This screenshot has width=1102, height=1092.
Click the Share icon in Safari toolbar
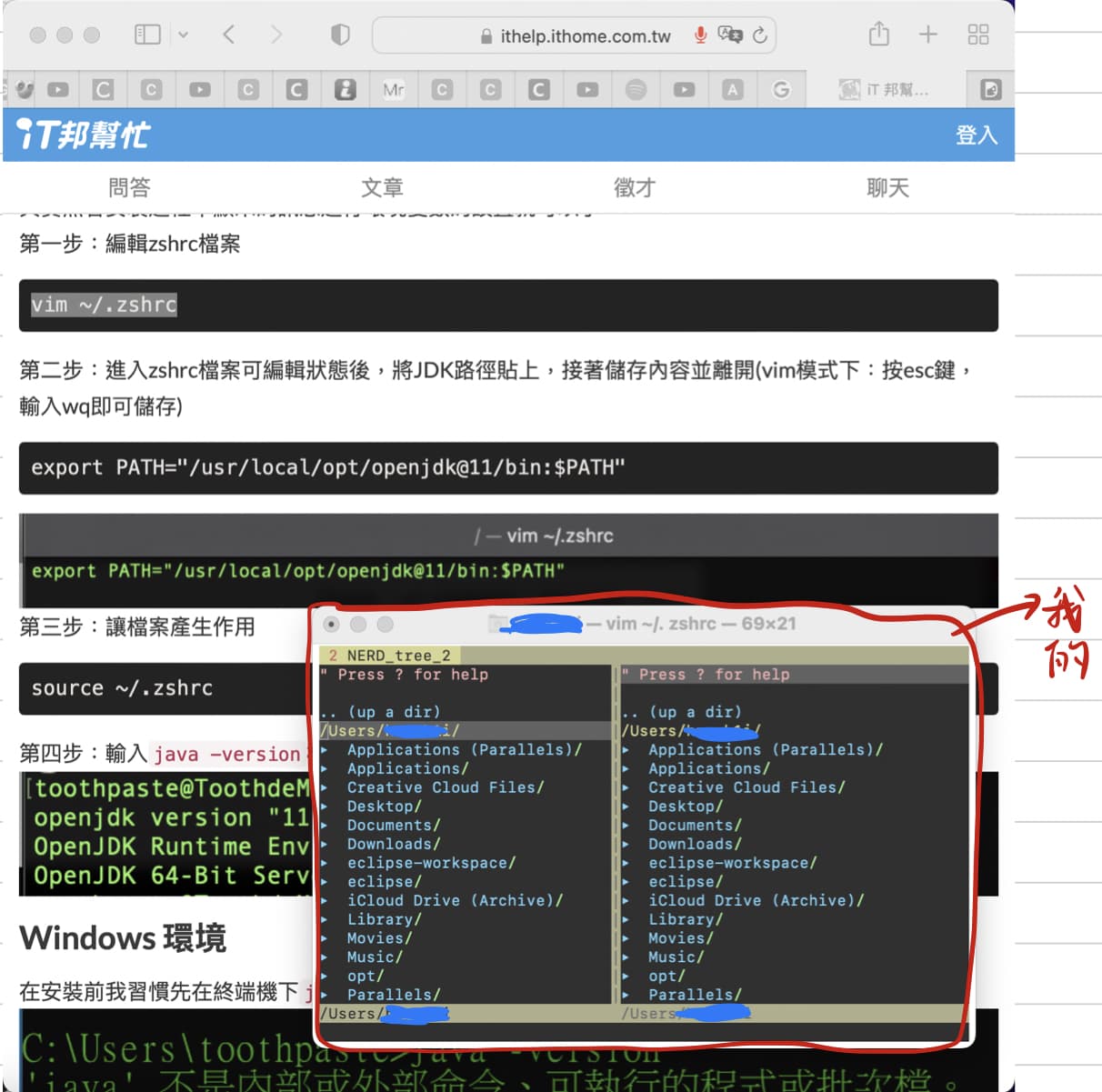click(877, 34)
